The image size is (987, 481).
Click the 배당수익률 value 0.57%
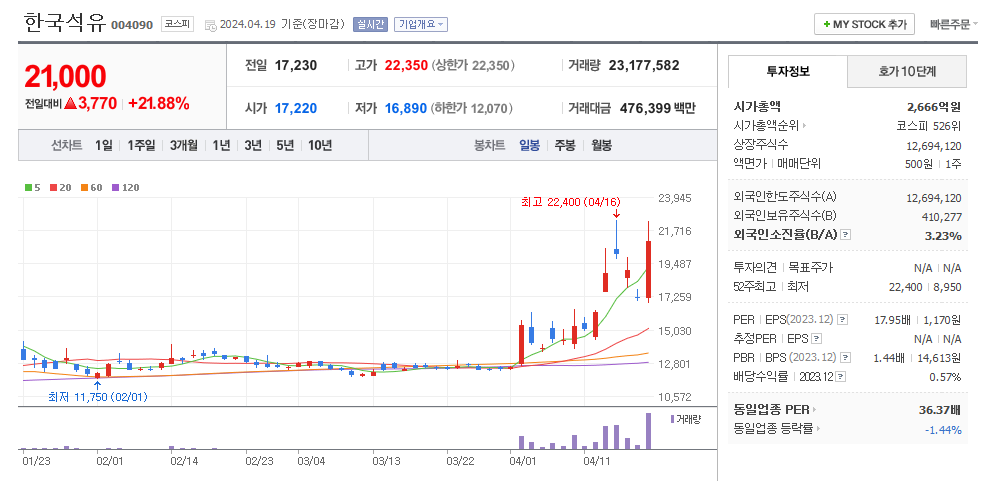click(945, 377)
